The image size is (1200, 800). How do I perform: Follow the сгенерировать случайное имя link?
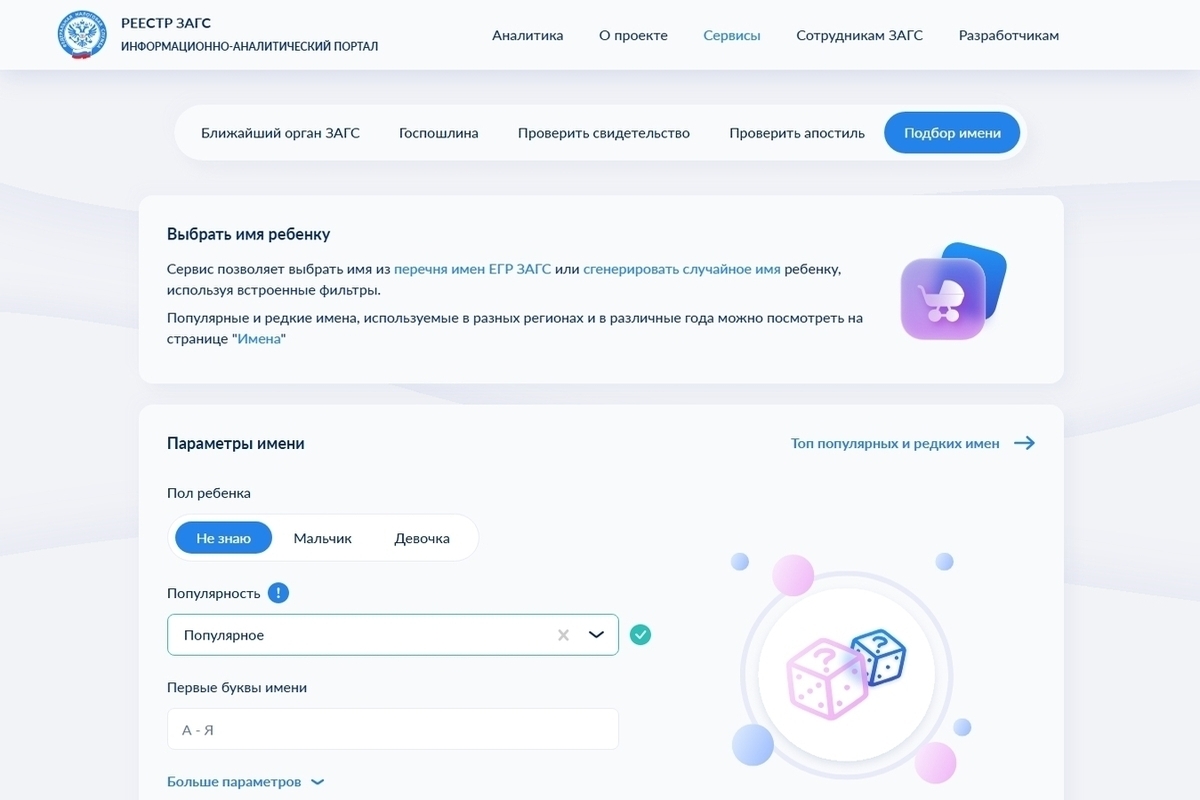point(681,269)
